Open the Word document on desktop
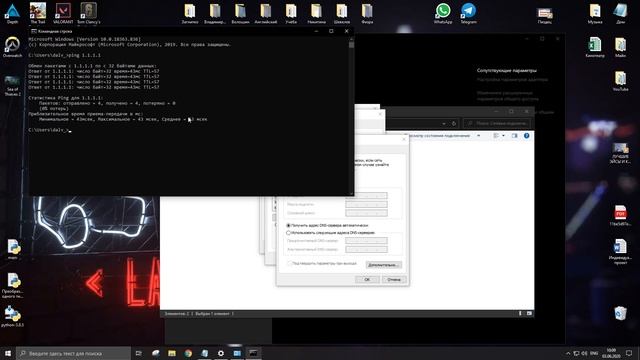This screenshot has width=640, height=360. 620,251
